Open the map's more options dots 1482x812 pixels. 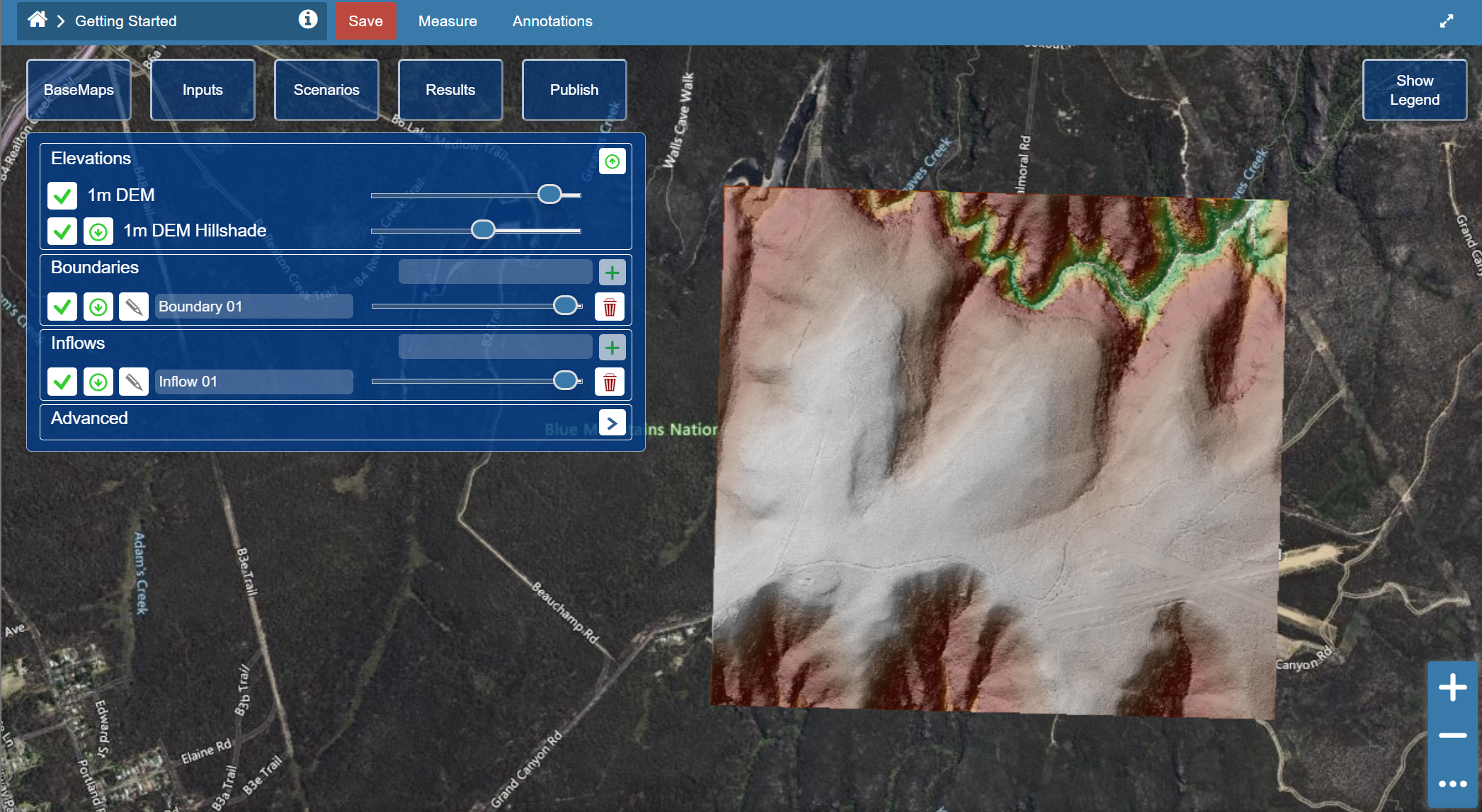click(x=1452, y=784)
